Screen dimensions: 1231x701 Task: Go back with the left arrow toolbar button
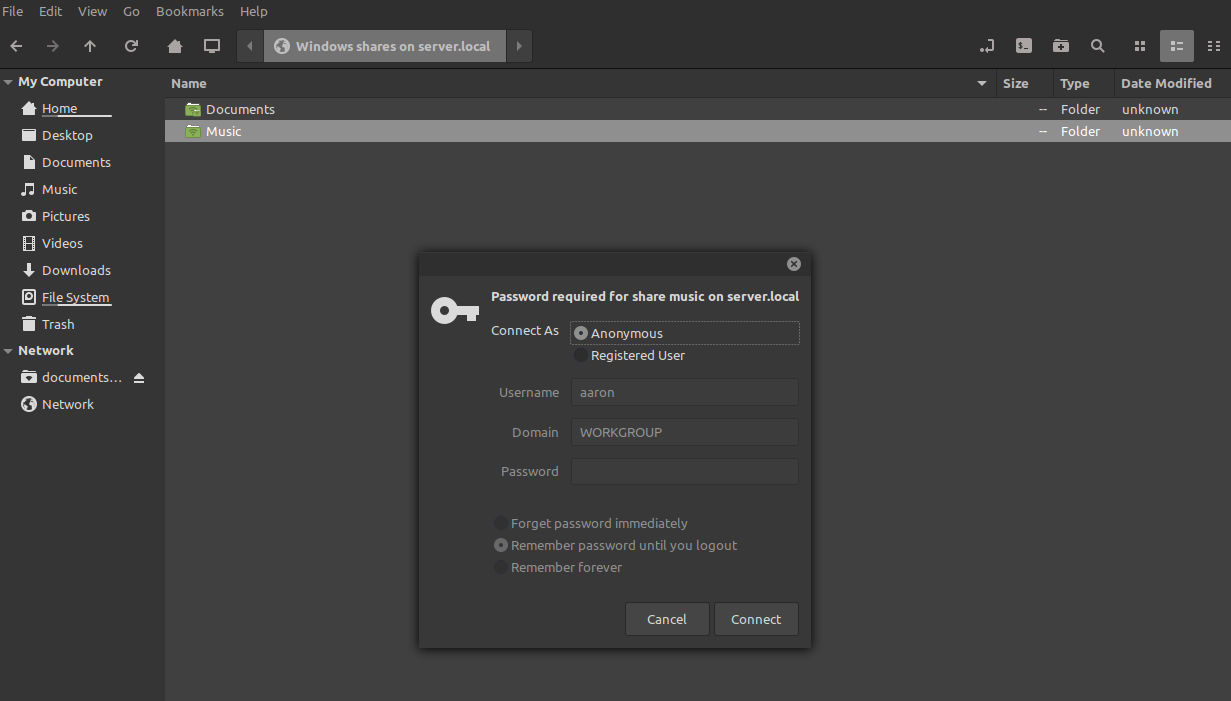pos(16,46)
